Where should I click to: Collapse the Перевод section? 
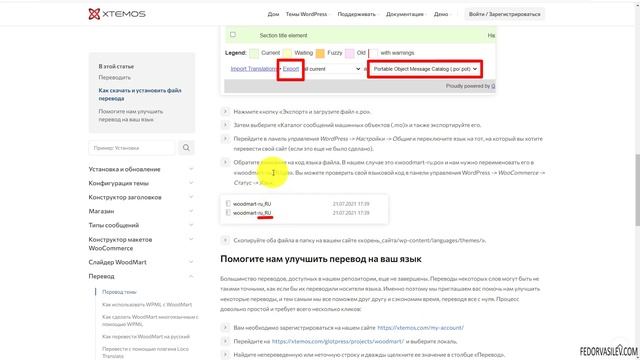[141, 276]
